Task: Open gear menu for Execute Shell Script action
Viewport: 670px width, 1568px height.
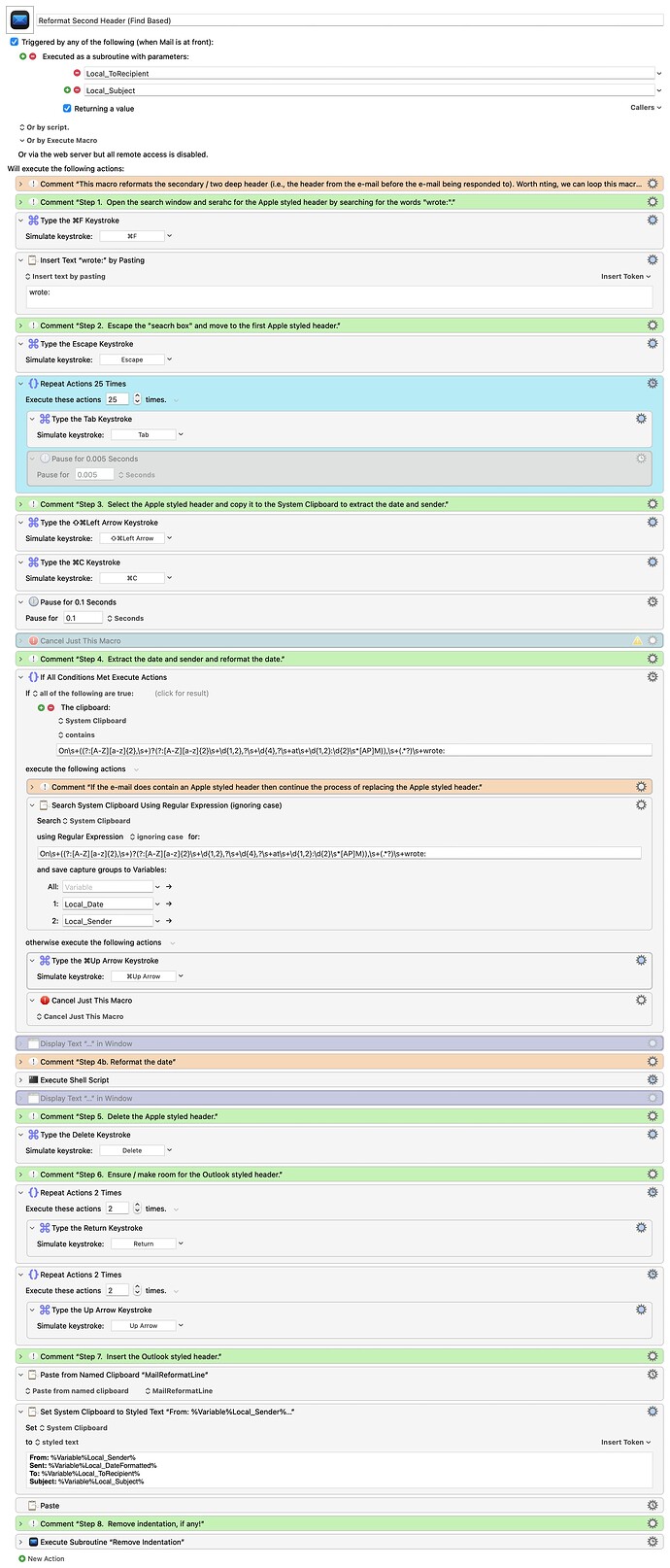Action: pos(653,1080)
